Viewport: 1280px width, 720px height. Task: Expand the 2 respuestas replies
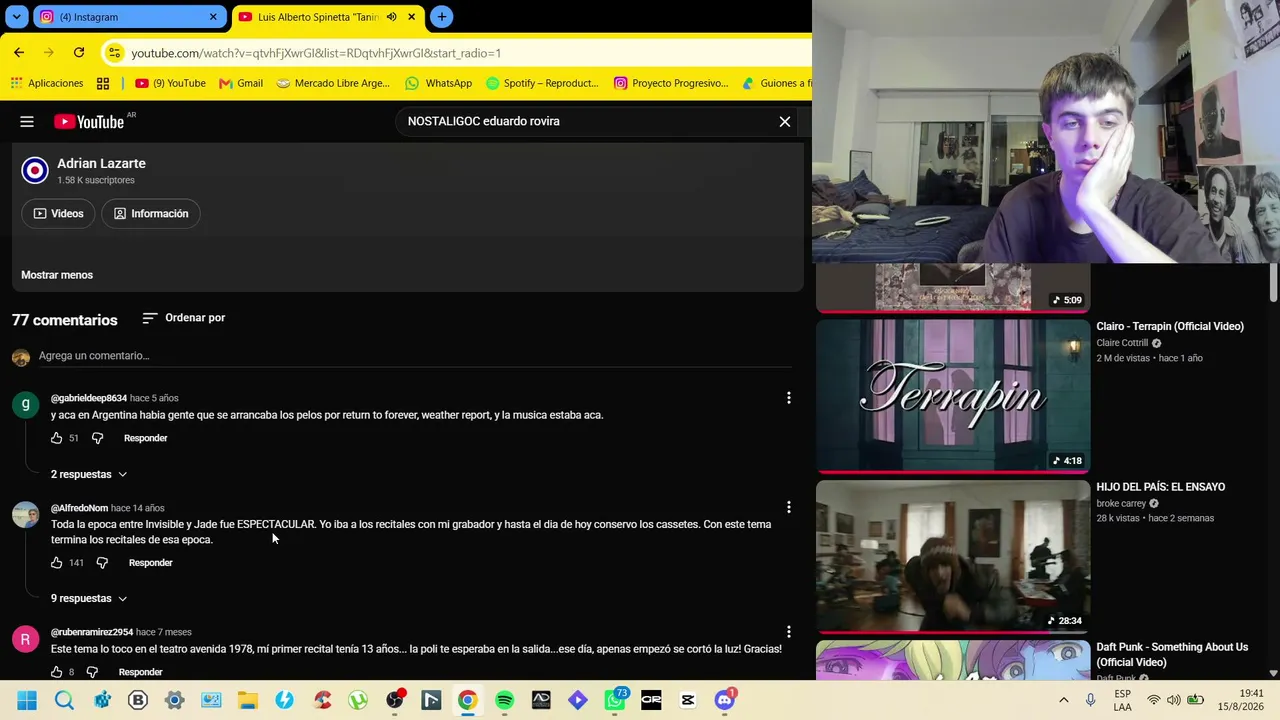tap(89, 474)
